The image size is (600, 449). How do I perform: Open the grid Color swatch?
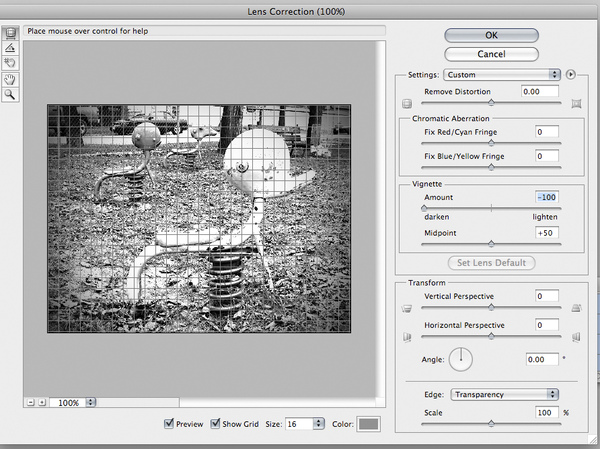[x=368, y=424]
